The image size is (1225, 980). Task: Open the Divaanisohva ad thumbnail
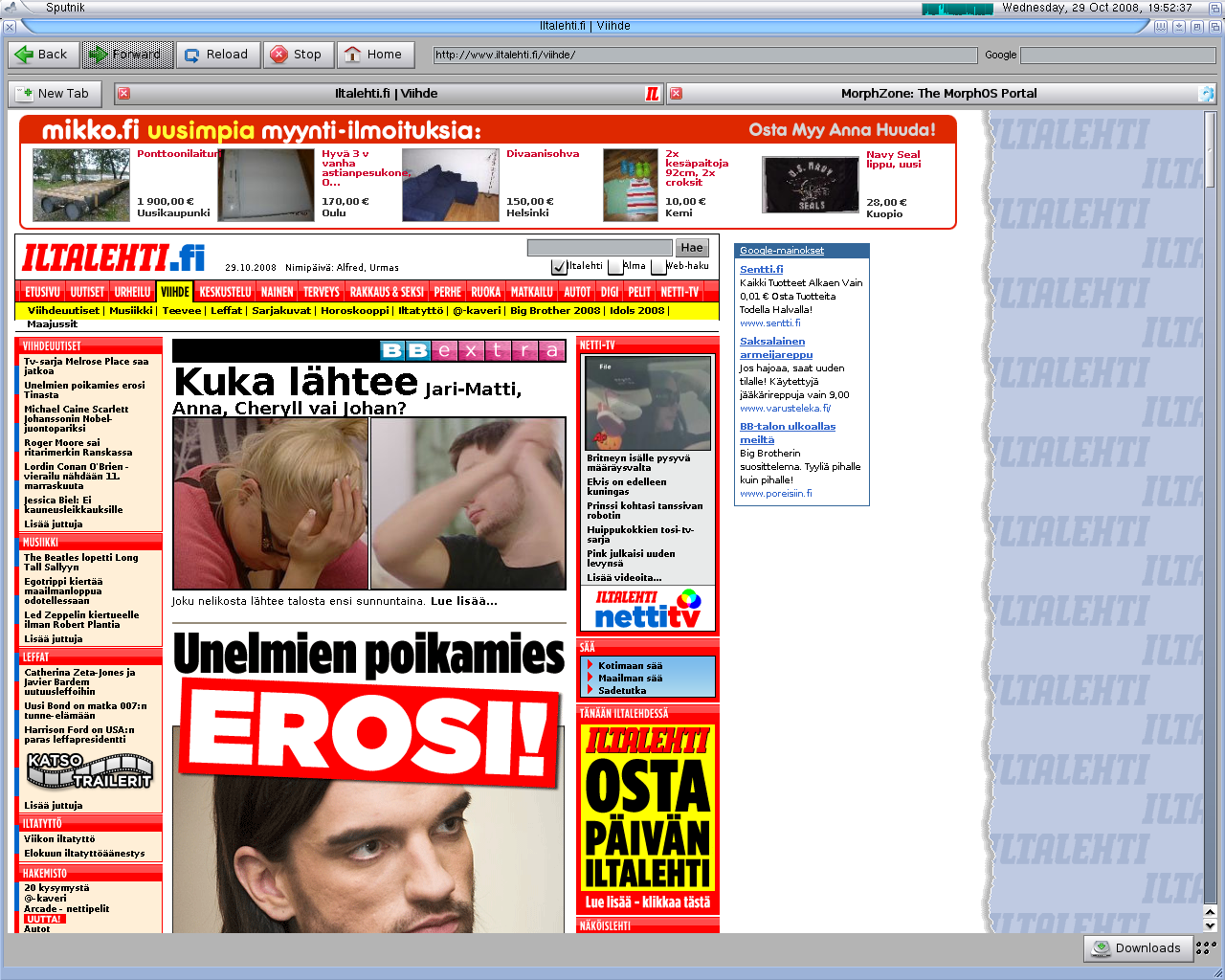[x=451, y=185]
